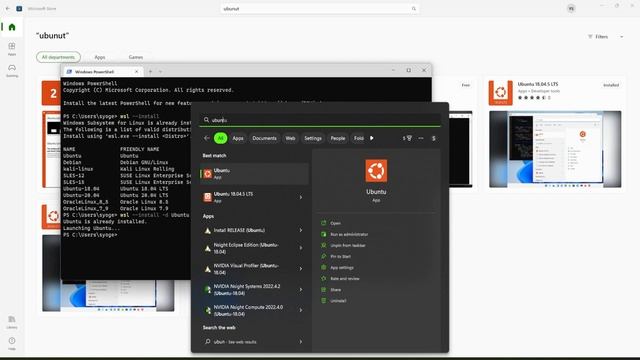Image resolution: width=640 pixels, height=360 pixels.
Task: Open PowerShell tab dropdown arrow
Action: (160, 72)
